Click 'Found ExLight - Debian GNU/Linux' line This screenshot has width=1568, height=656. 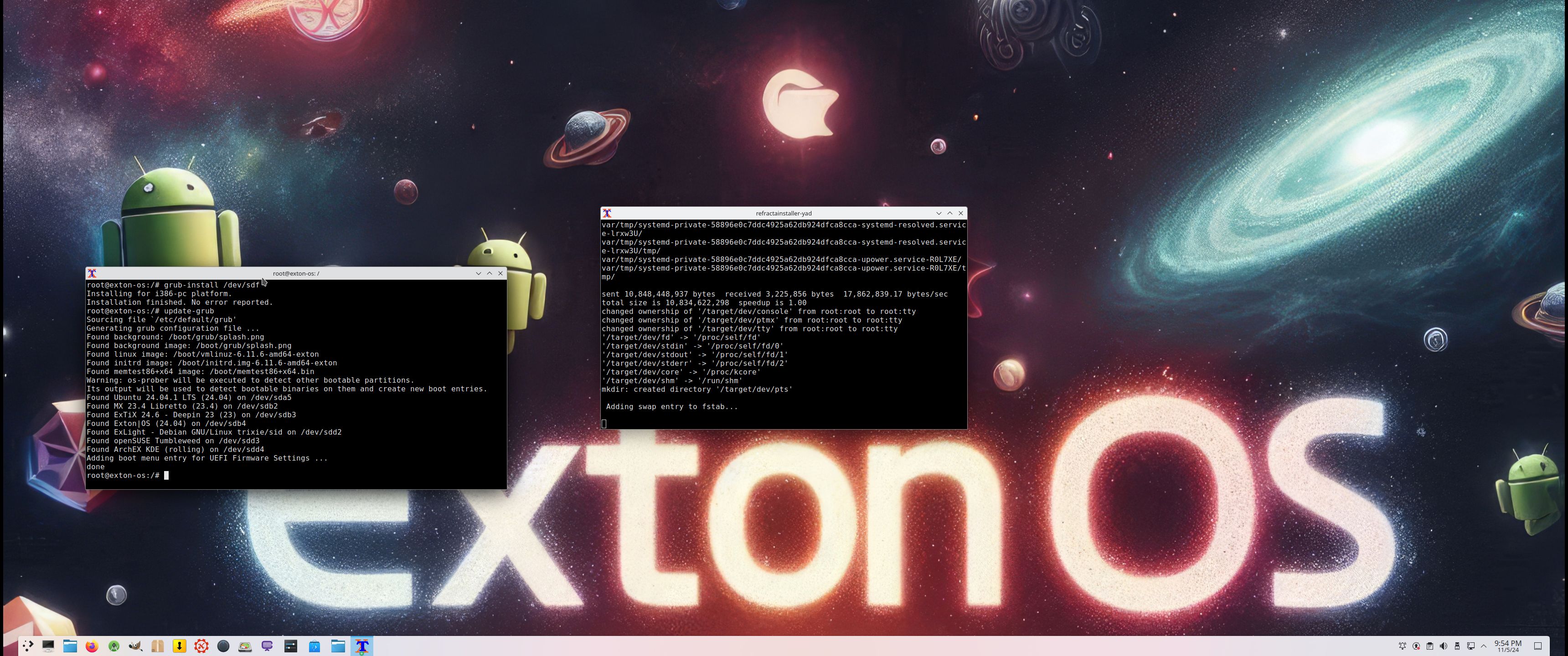tap(214, 432)
